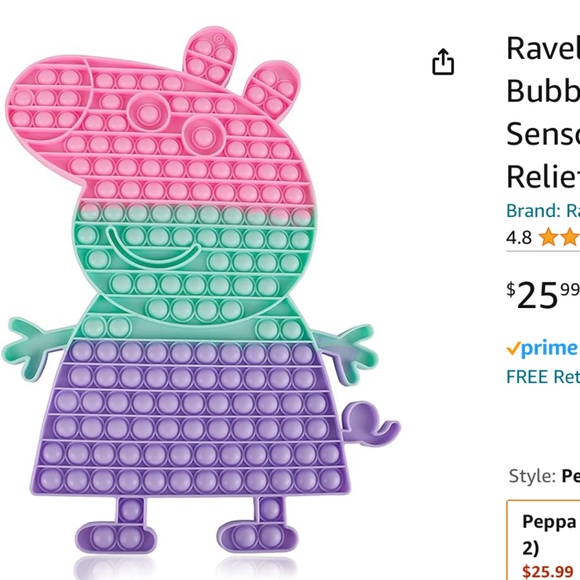Click the pig's left teal hand
580x580 pixels.
pos(31,348)
